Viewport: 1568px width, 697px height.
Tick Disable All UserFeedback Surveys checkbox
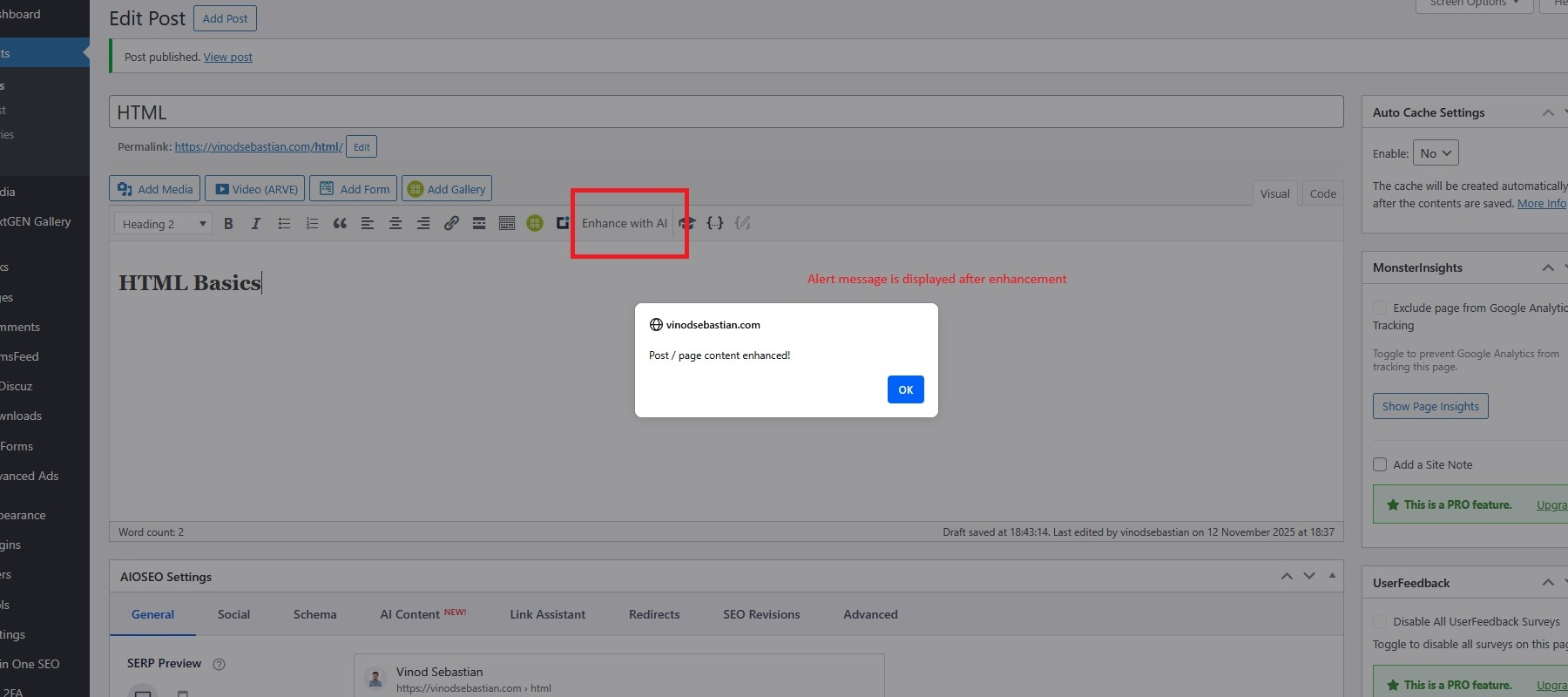(1380, 621)
